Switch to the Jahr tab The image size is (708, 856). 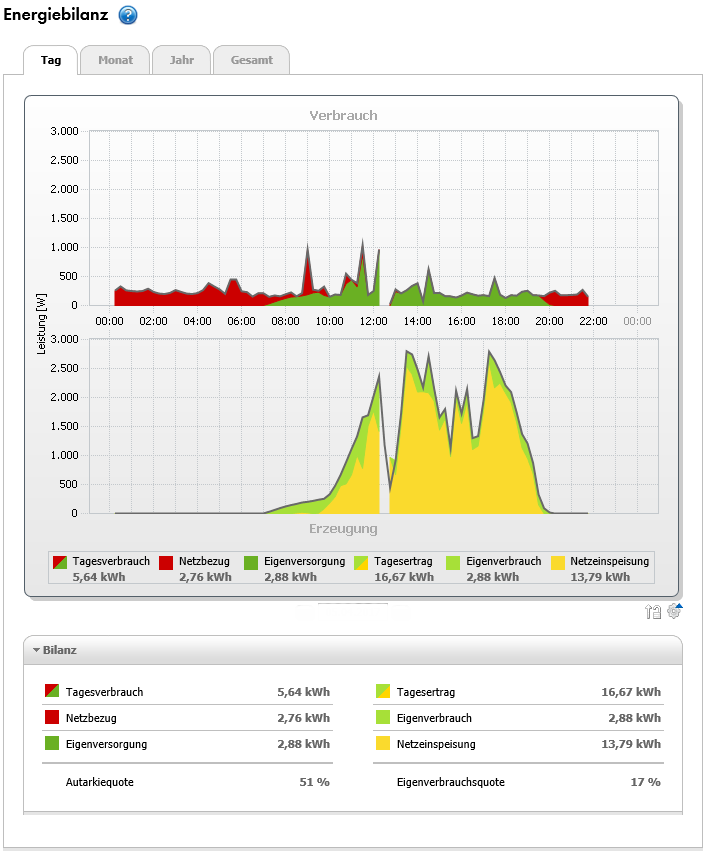click(x=182, y=60)
